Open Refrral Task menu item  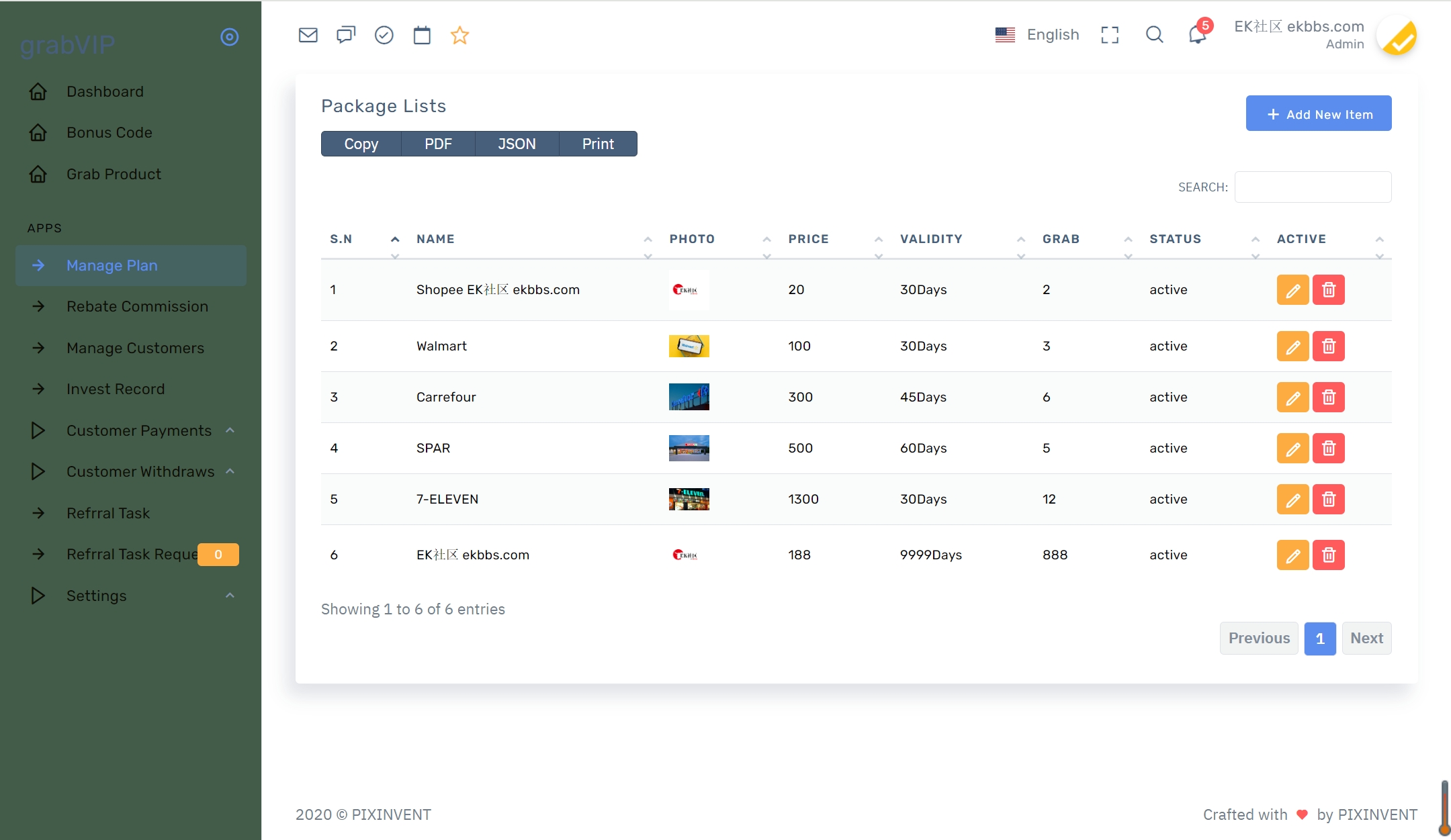[x=131, y=513]
